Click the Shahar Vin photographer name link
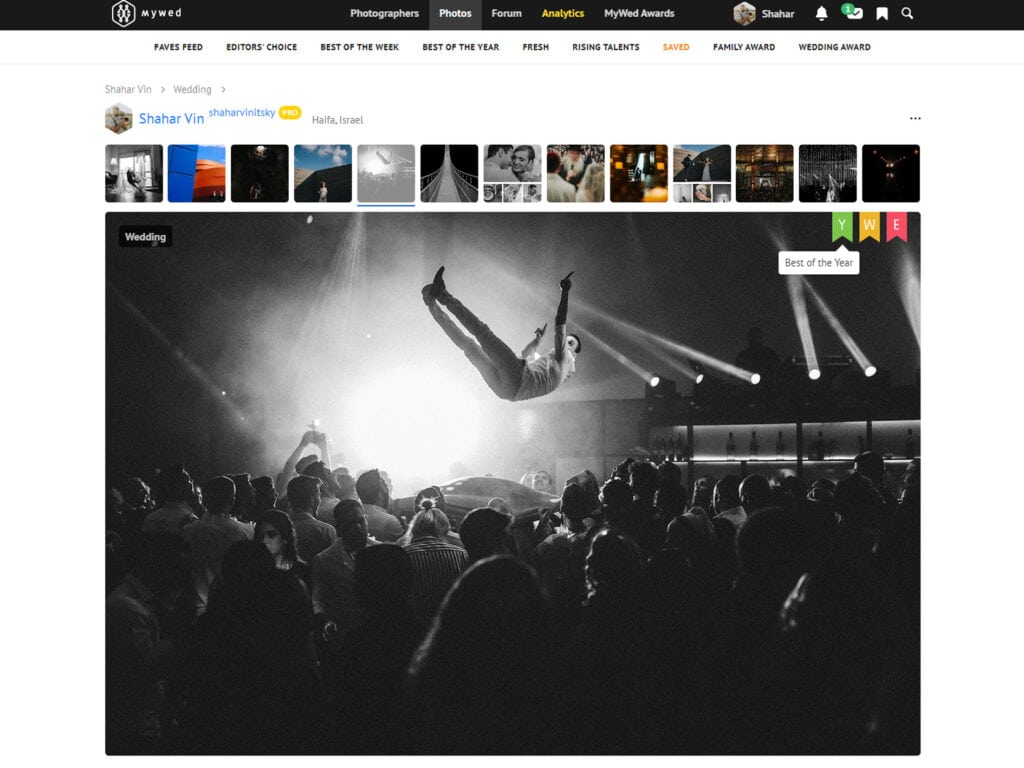Viewport: 1024px width, 768px height. coord(171,119)
